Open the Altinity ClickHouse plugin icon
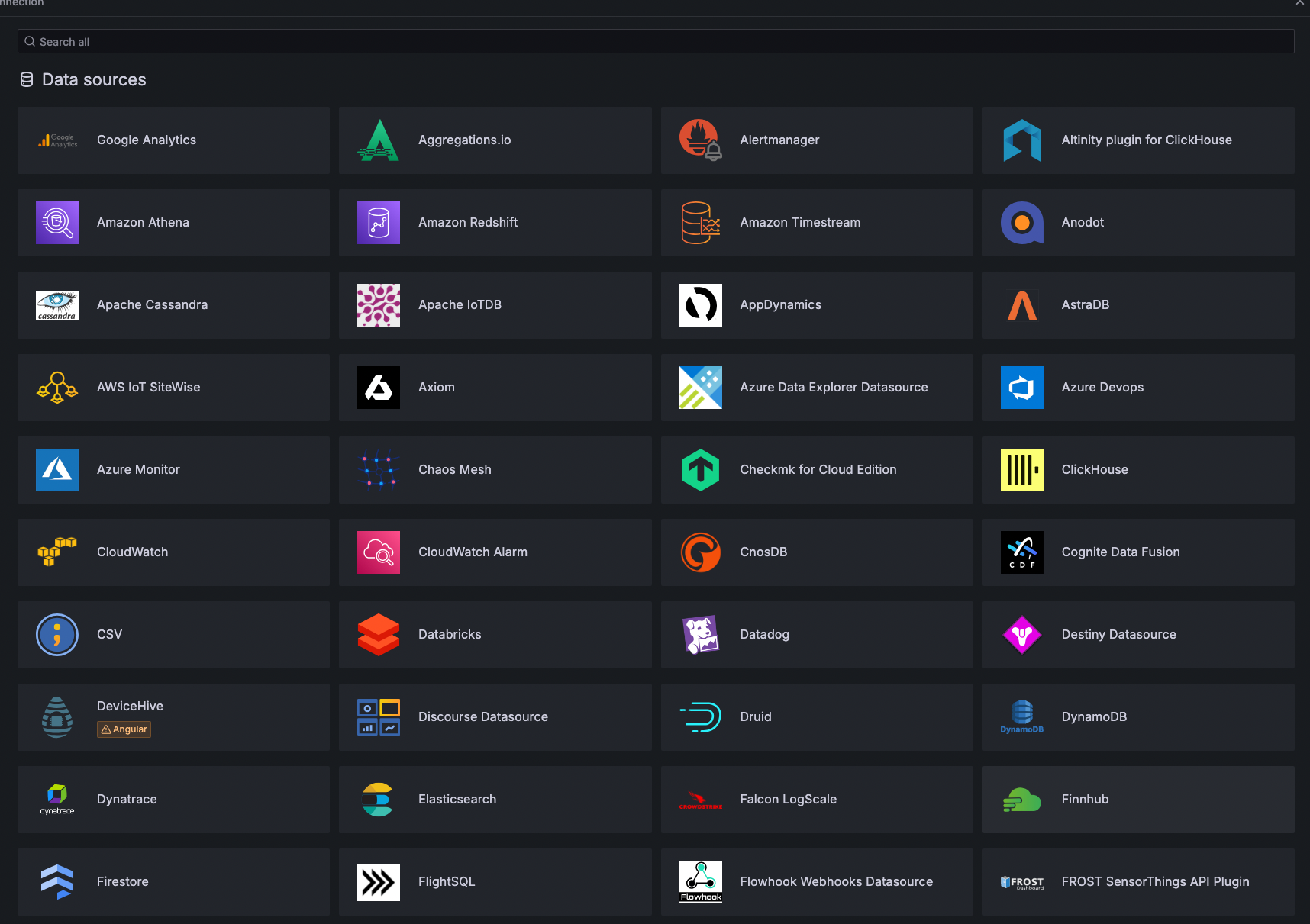This screenshot has height=924, width=1310. (x=1022, y=140)
